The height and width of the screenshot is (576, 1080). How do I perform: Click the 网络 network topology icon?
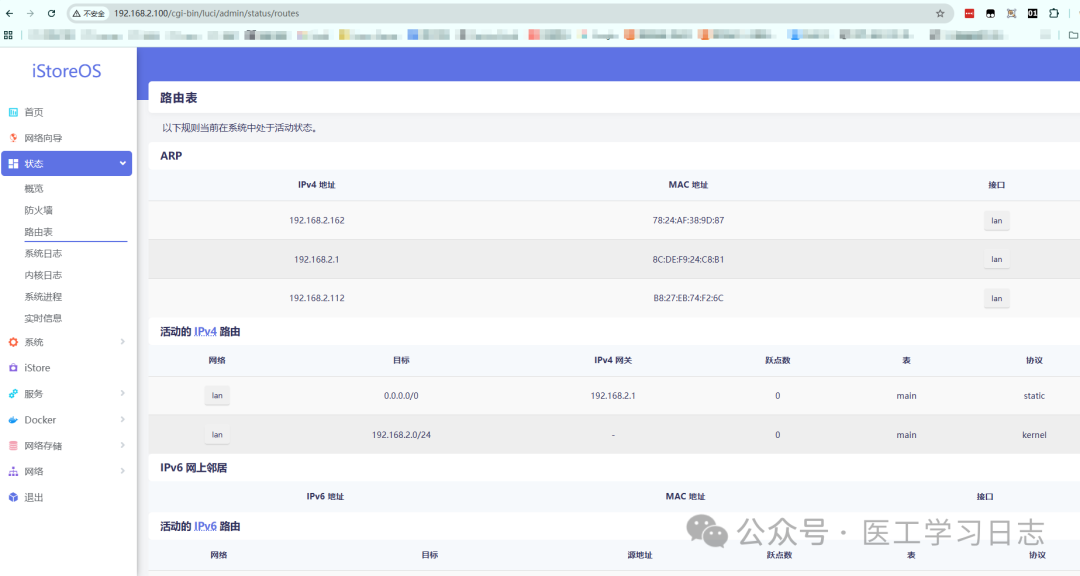(x=13, y=471)
